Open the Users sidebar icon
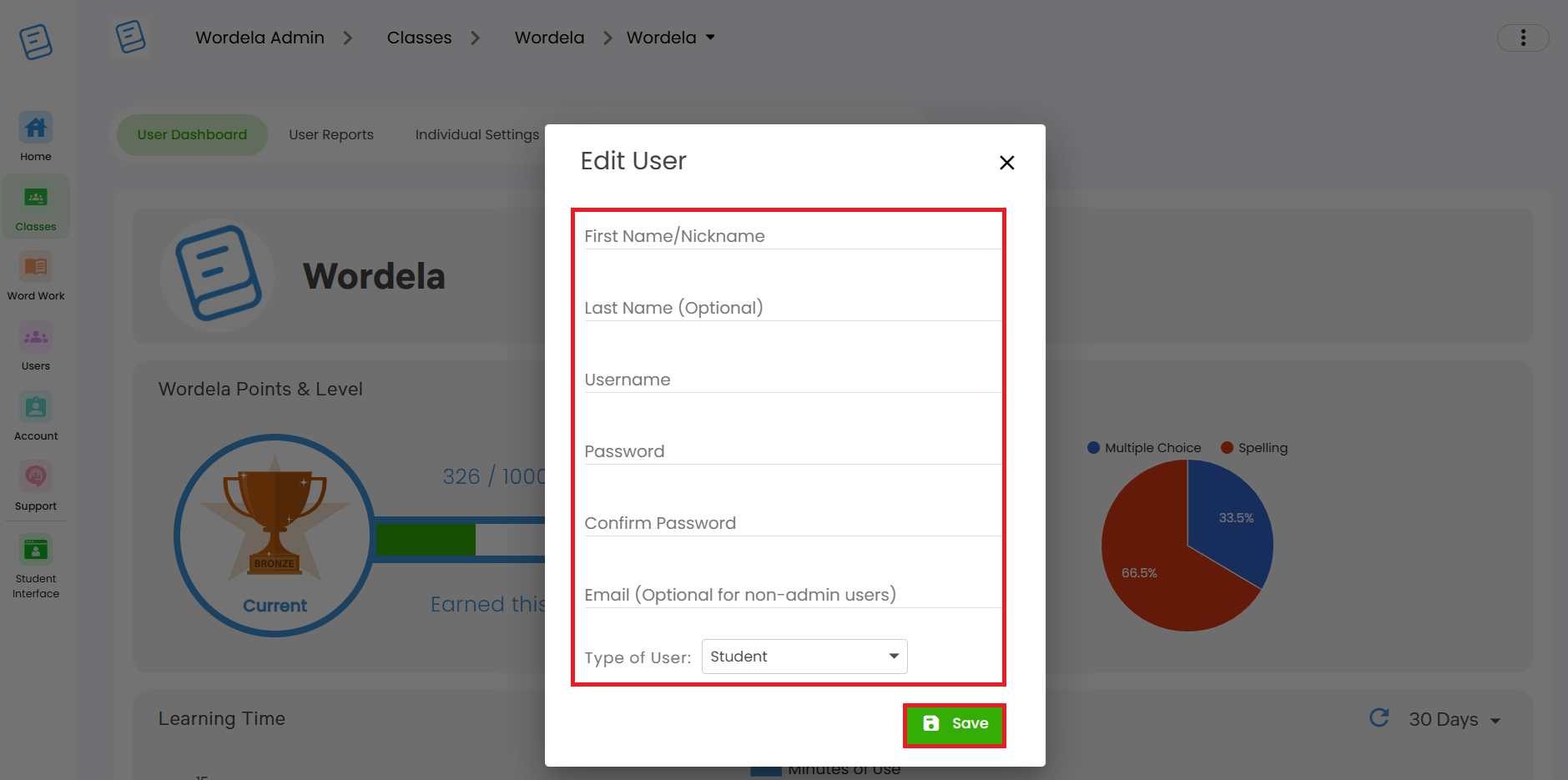 coord(36,347)
